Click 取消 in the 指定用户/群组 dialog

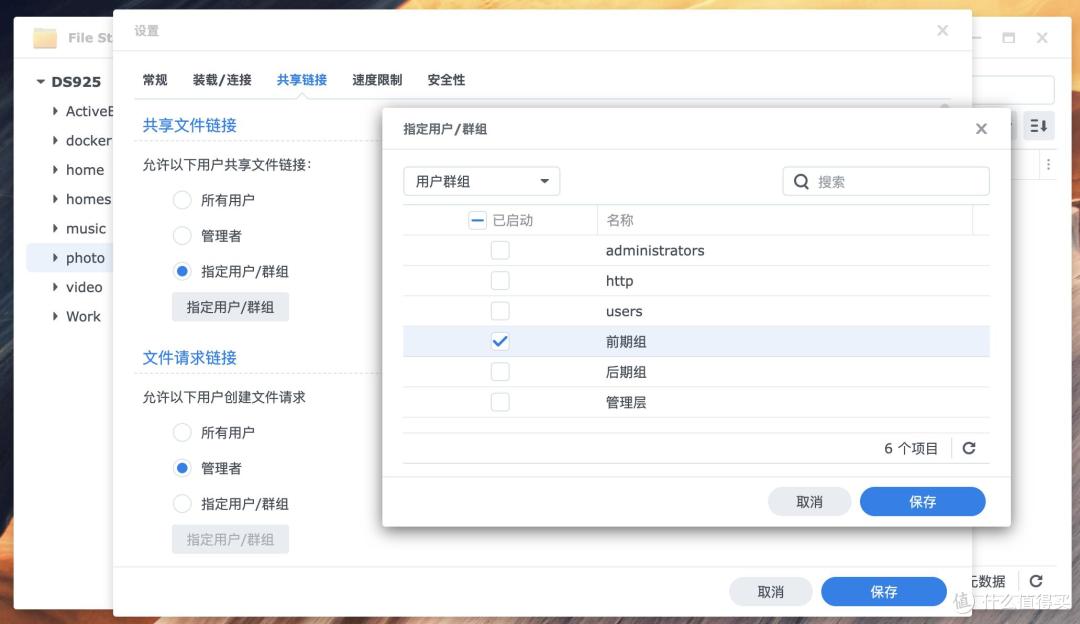pyautogui.click(x=809, y=501)
